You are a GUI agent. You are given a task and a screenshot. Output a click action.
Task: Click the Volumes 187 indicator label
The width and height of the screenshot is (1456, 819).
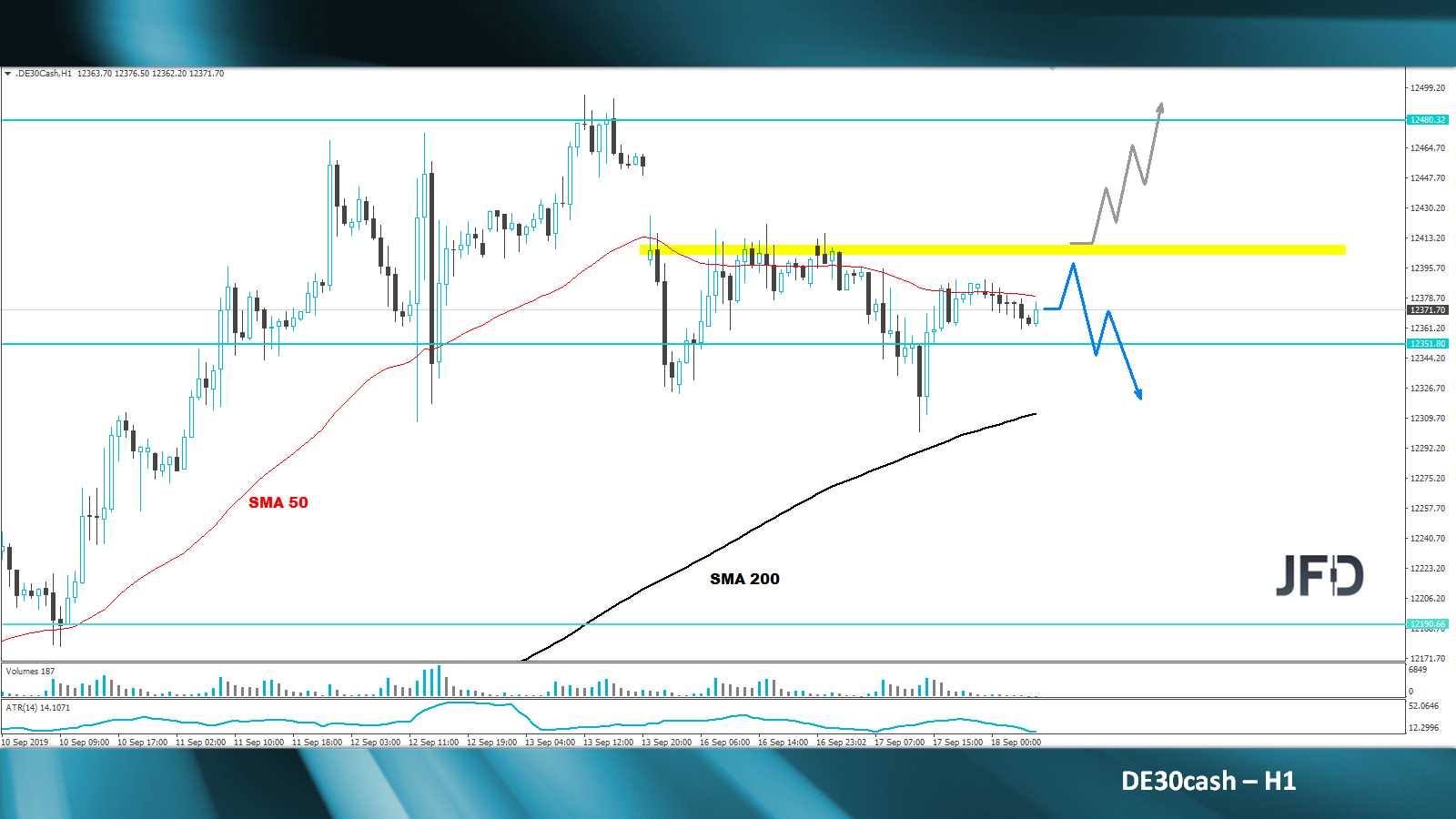click(x=30, y=672)
